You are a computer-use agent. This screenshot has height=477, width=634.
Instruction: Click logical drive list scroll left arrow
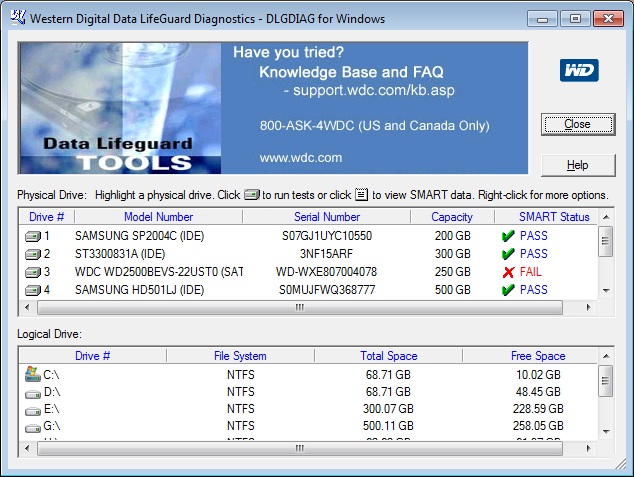(27, 448)
